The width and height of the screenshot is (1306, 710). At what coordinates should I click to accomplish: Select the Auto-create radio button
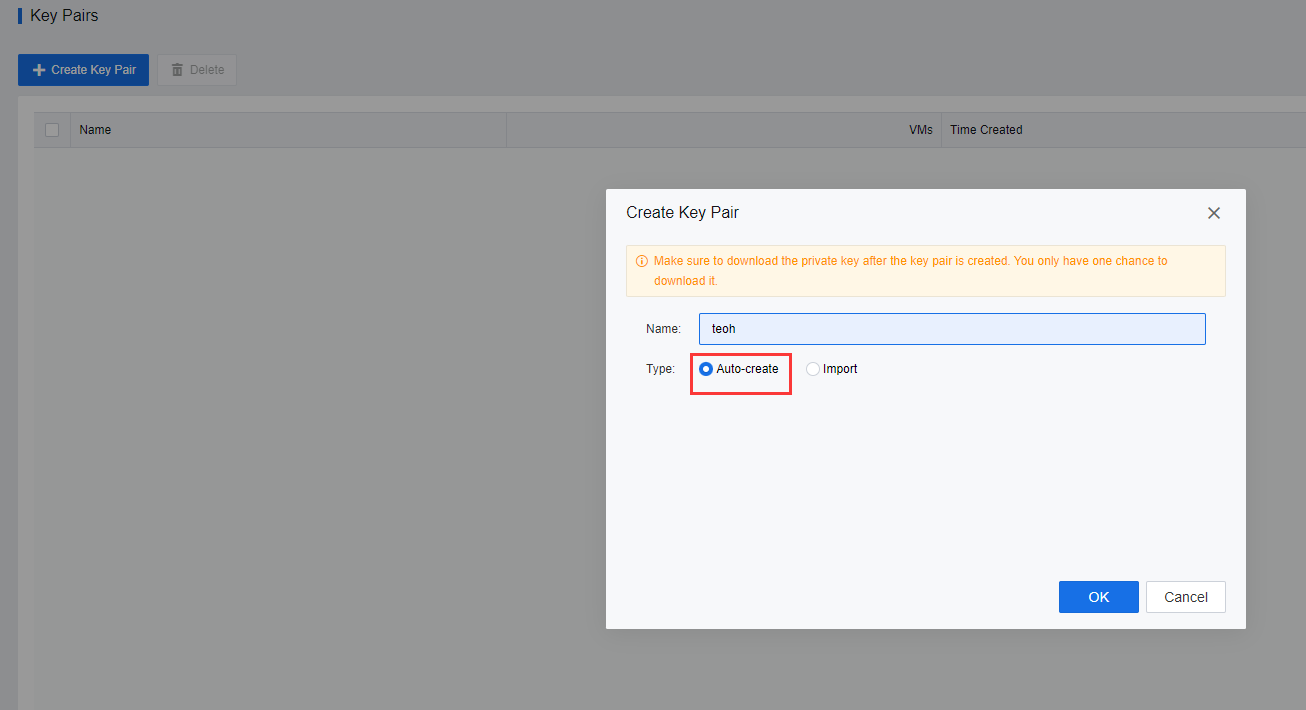706,369
